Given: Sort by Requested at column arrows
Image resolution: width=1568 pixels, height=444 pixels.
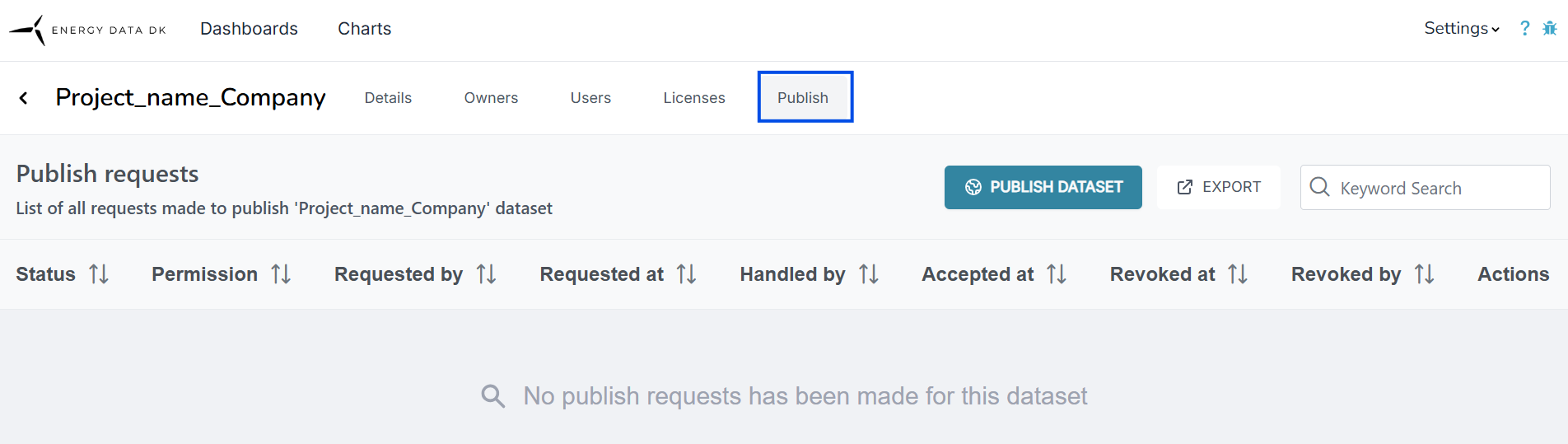Looking at the screenshot, I should click(686, 274).
